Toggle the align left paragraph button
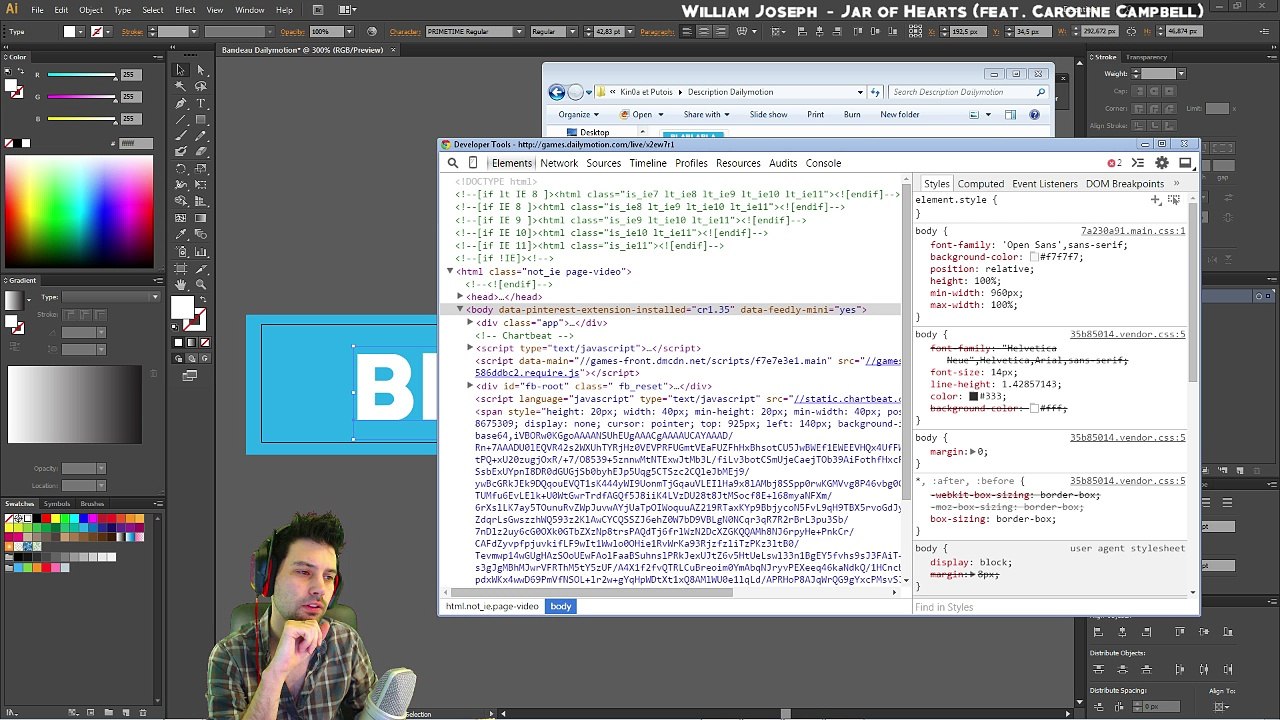The image size is (1280, 720). [687, 32]
